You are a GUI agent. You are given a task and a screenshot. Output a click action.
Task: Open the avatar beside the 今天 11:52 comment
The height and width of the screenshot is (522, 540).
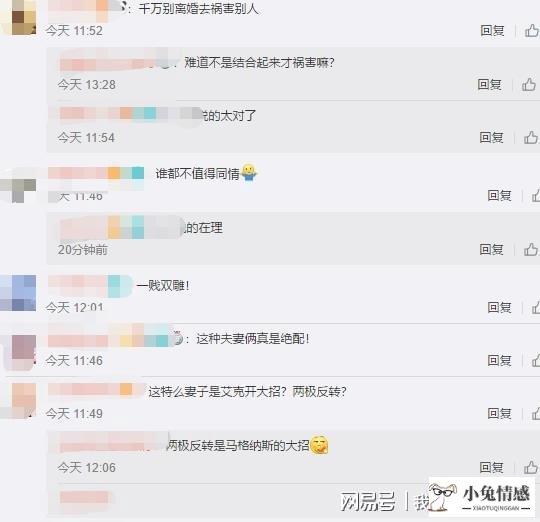(19, 17)
